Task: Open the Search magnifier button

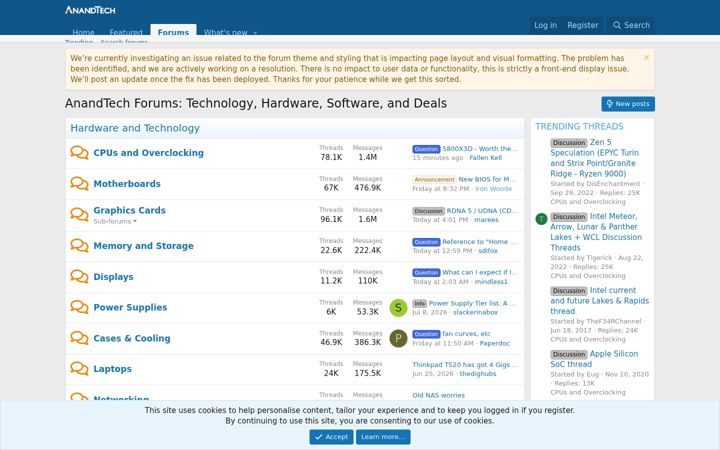Action: point(631,25)
